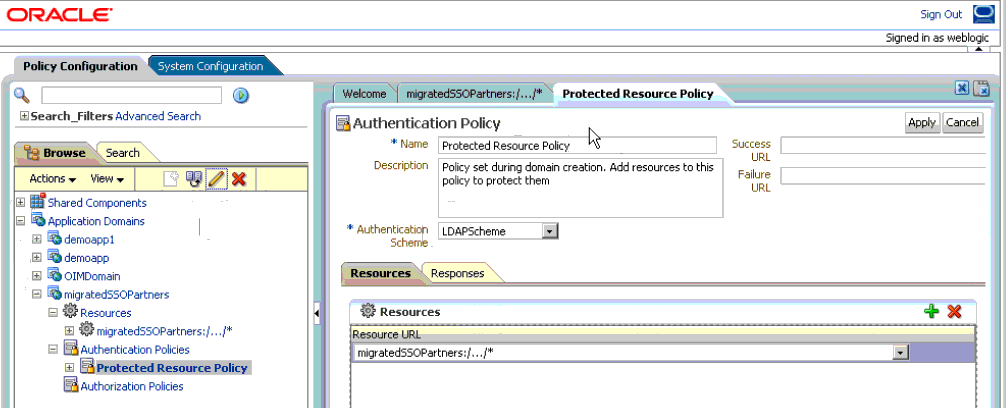Click the Oracle icon beside Sign Out

pyautogui.click(x=983, y=14)
